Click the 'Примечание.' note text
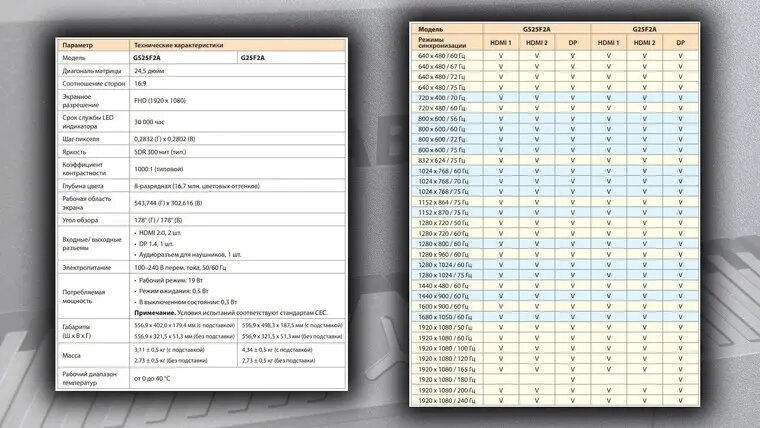Viewport: 760px width, 428px height. [x=155, y=313]
